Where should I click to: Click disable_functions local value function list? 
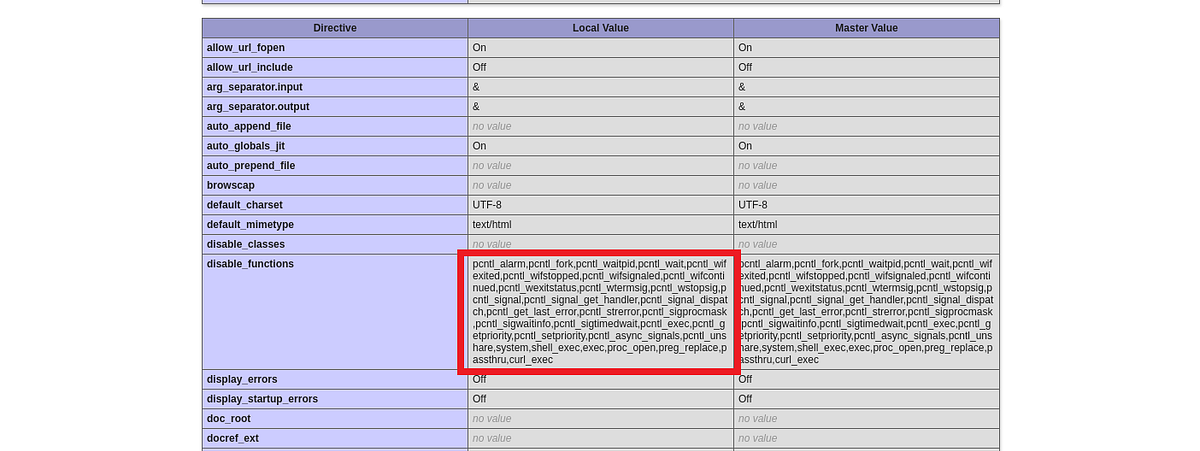pos(600,311)
